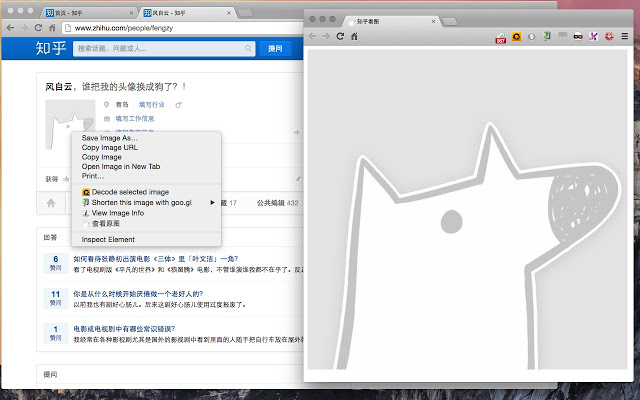Image resolution: width=640 pixels, height=400 pixels.
Task: Switch to the 首页 - 知乎 tab
Action: [88, 13]
